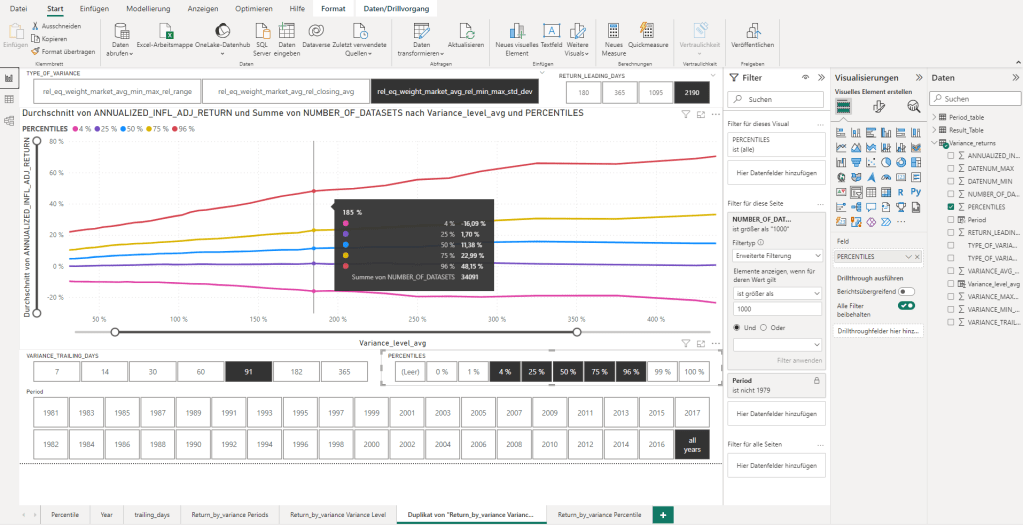1023x525 pixels.
Task: Create a Quickmeasure
Action: pyautogui.click(x=648, y=31)
